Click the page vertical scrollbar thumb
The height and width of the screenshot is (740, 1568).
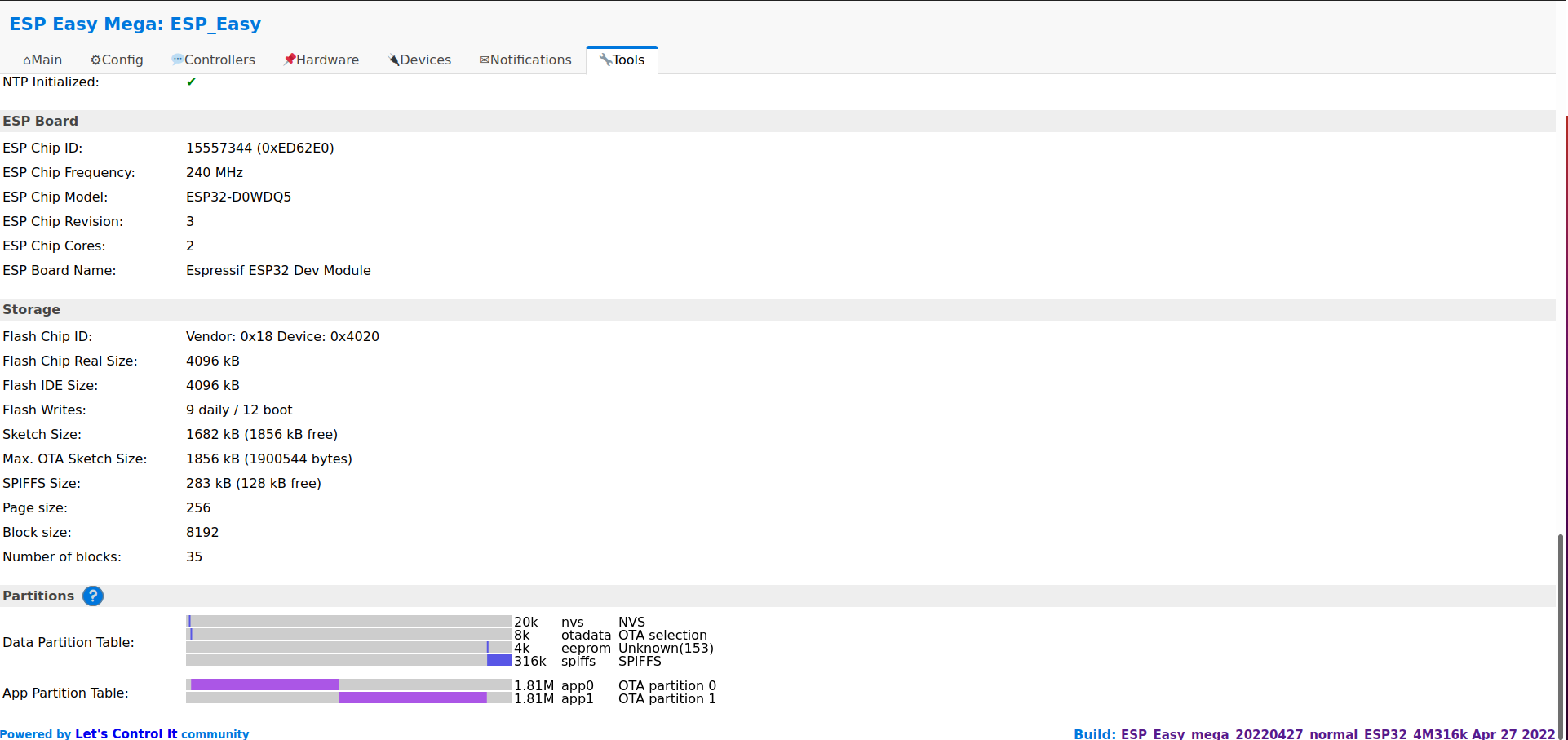1561,636
